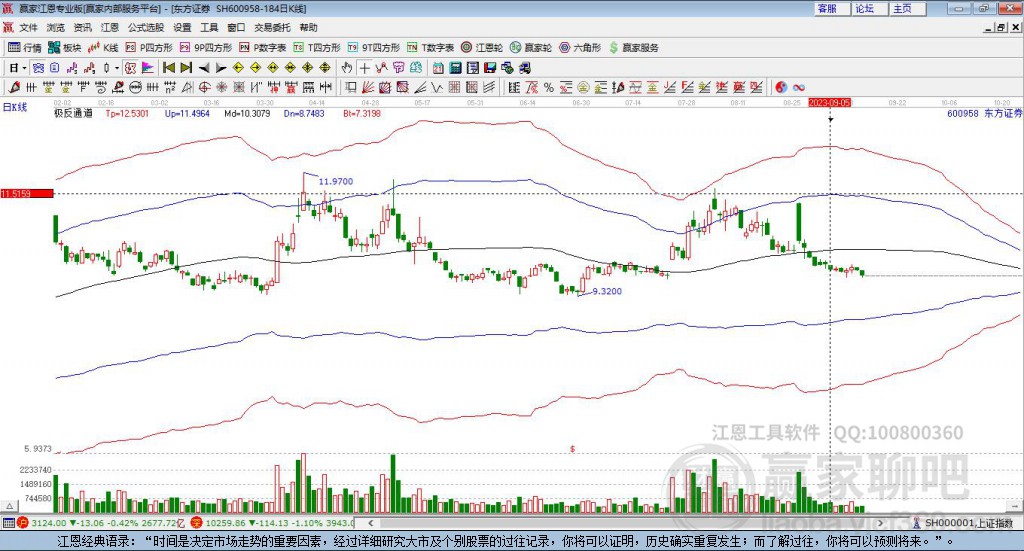Image resolution: width=1024 pixels, height=551 pixels.
Task: Click the red-blue yin-yang icon
Action: [x=781, y=87]
